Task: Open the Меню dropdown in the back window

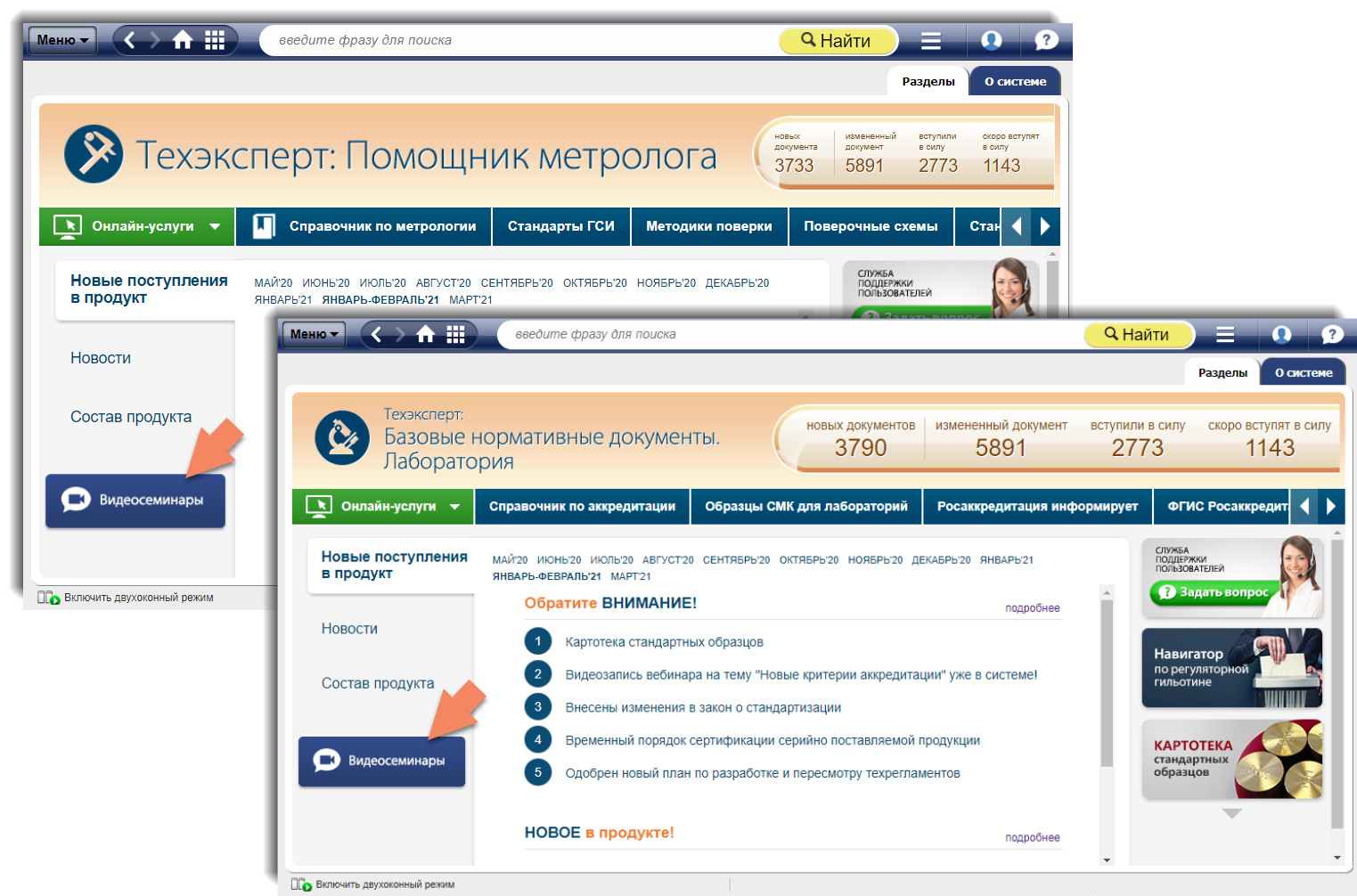Action: (62, 40)
